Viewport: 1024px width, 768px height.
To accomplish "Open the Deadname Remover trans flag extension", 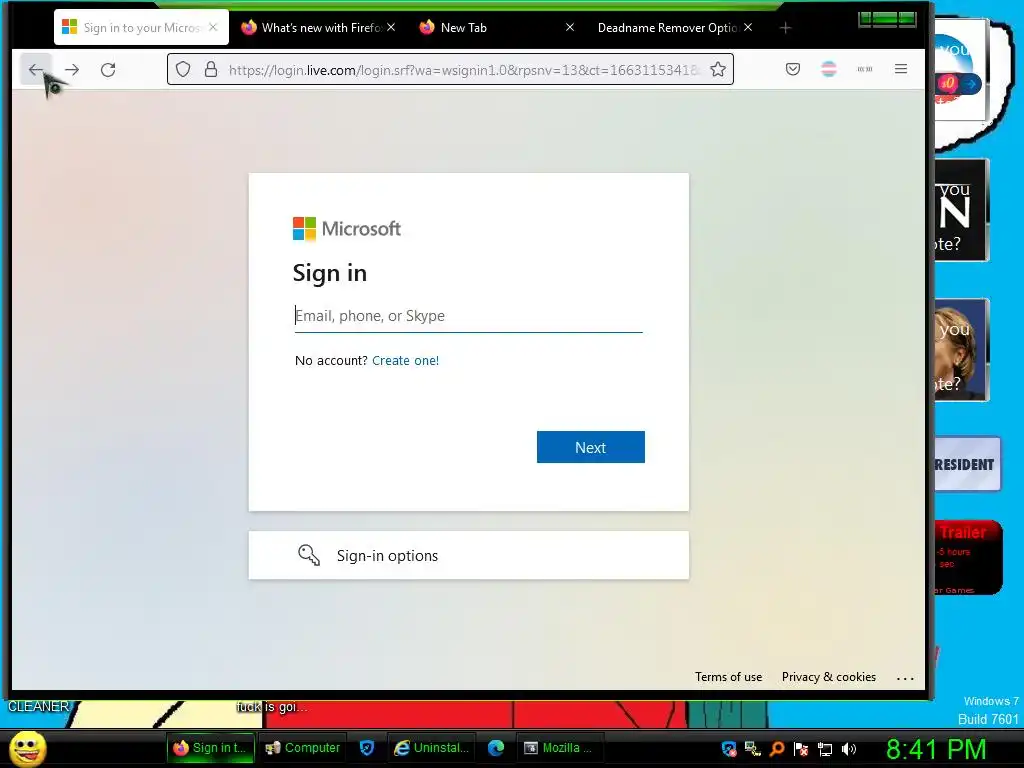I will pyautogui.click(x=829, y=69).
